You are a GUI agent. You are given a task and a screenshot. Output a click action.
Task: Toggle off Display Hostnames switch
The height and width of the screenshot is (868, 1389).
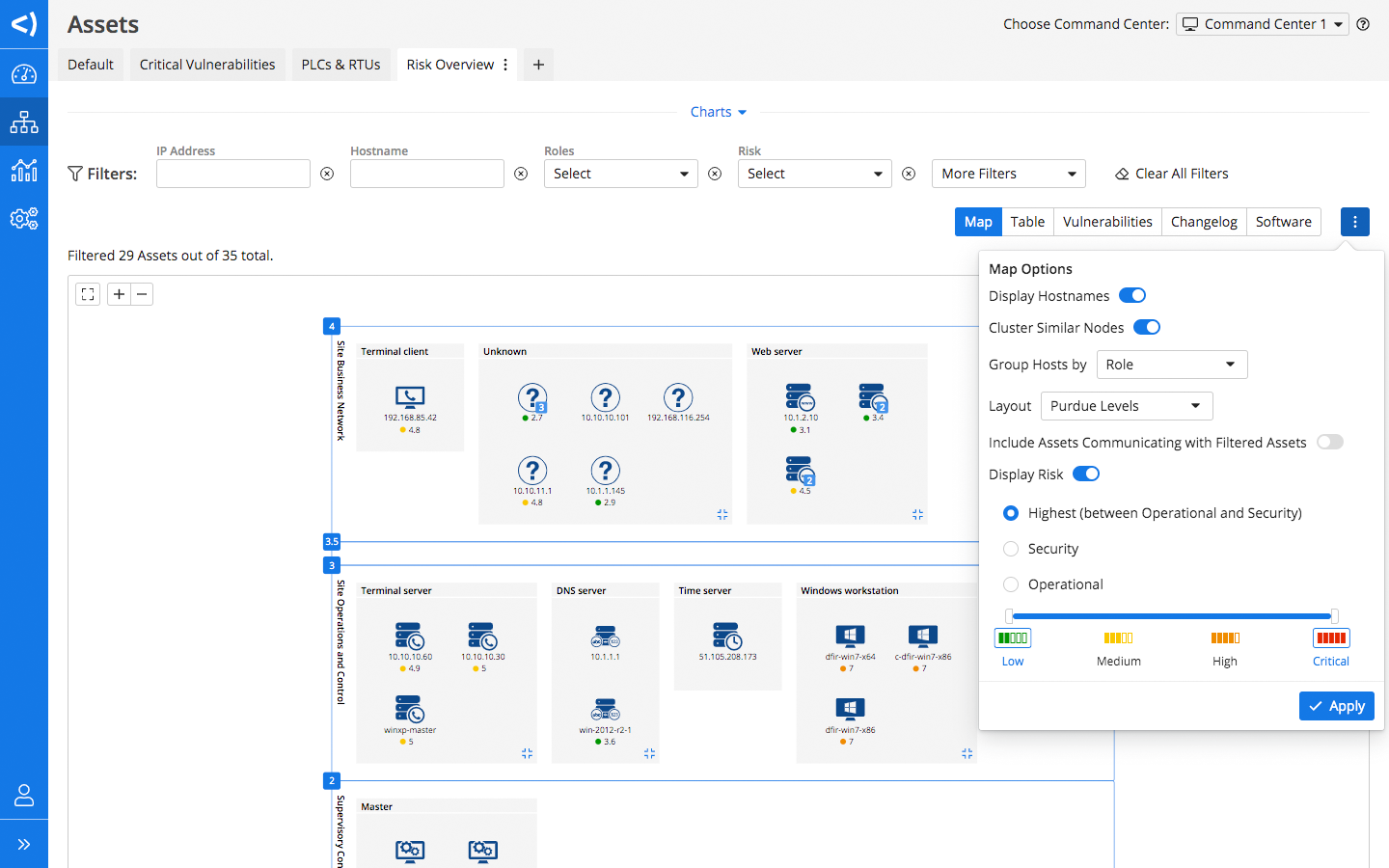pyautogui.click(x=1132, y=296)
